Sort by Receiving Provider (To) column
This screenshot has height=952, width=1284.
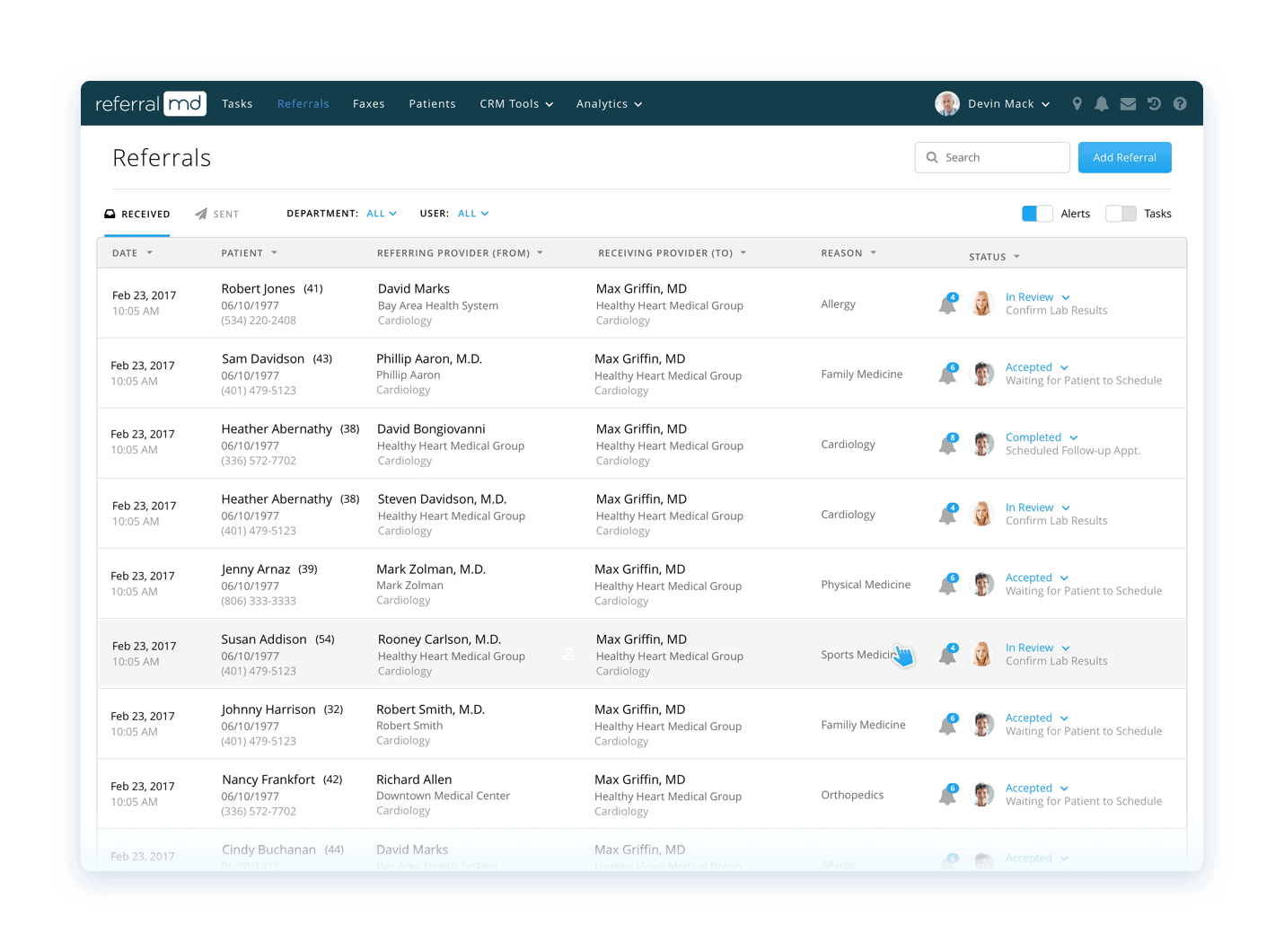tap(673, 253)
